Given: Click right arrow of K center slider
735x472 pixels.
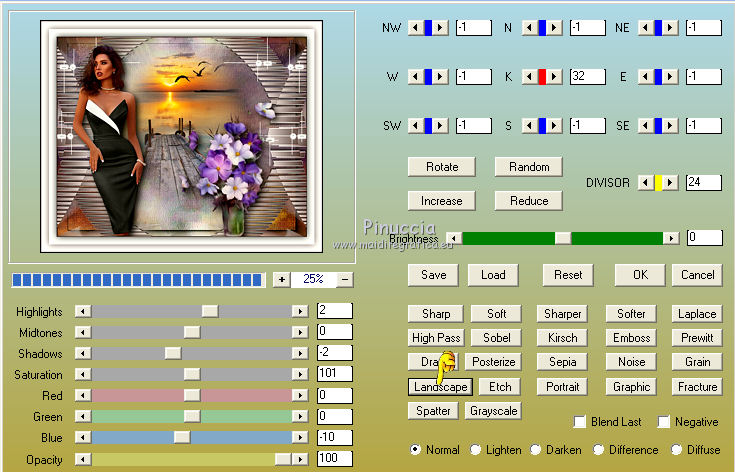Looking at the screenshot, I should tap(554, 76).
